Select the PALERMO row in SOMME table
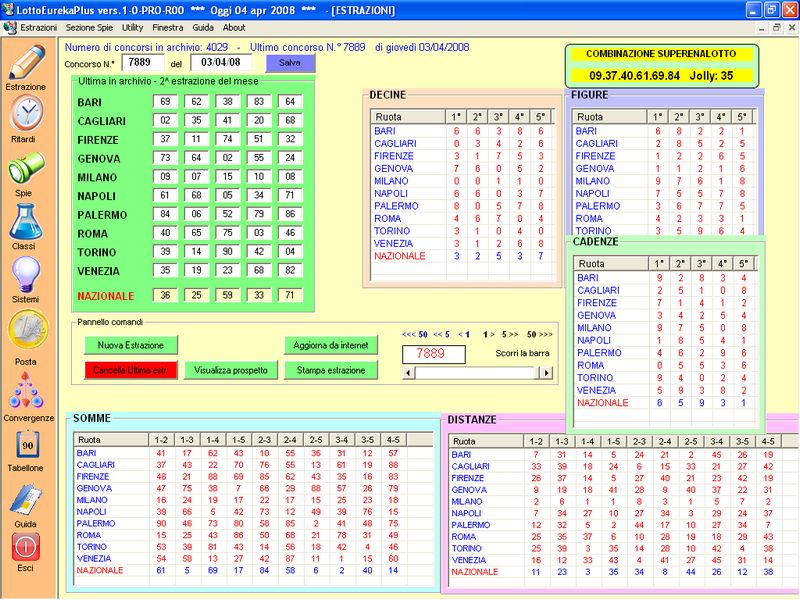The height and width of the screenshot is (600, 800). [x=254, y=523]
